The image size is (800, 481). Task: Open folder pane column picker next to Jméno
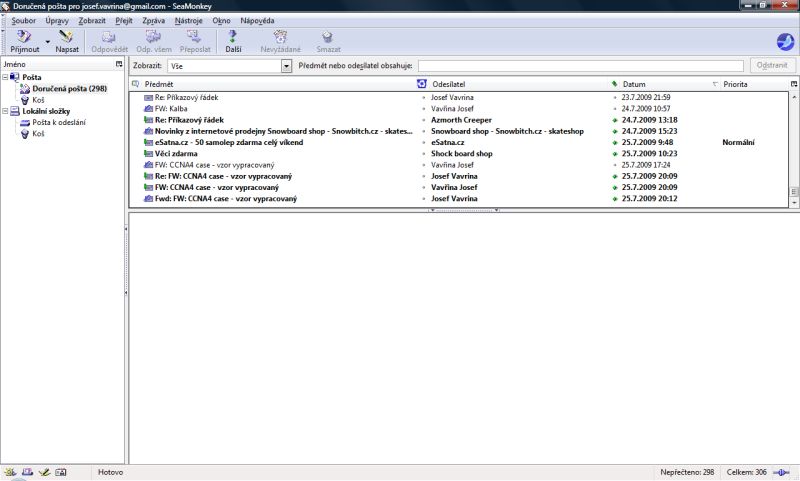[x=119, y=64]
